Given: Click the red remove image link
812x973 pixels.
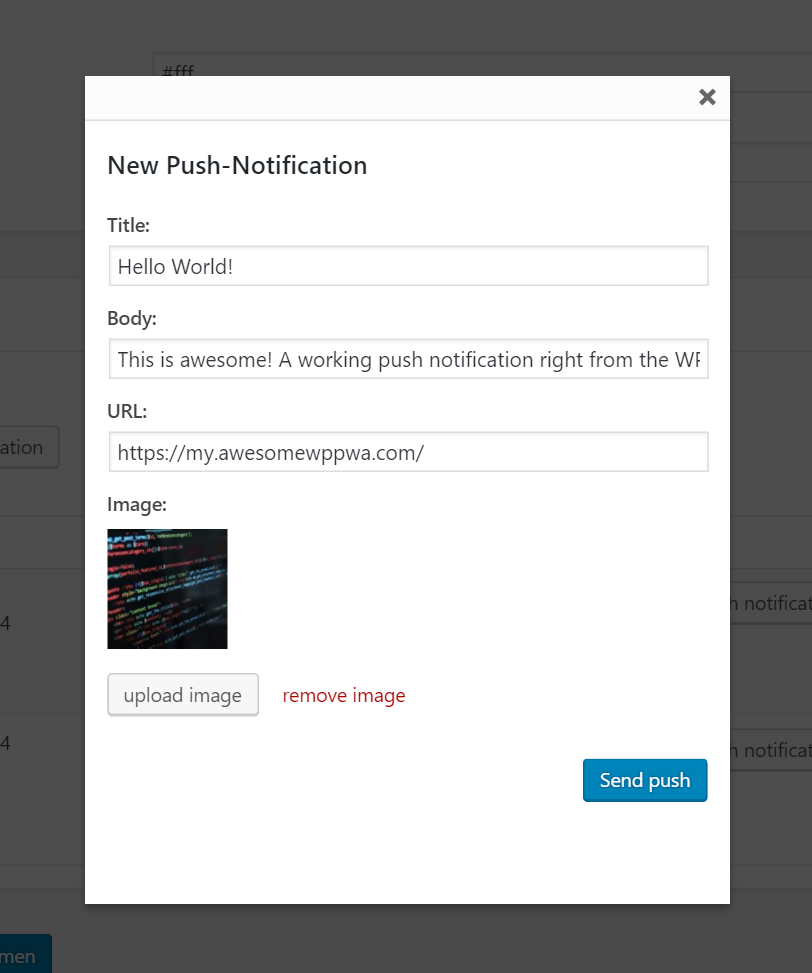Looking at the screenshot, I should pos(344,696).
